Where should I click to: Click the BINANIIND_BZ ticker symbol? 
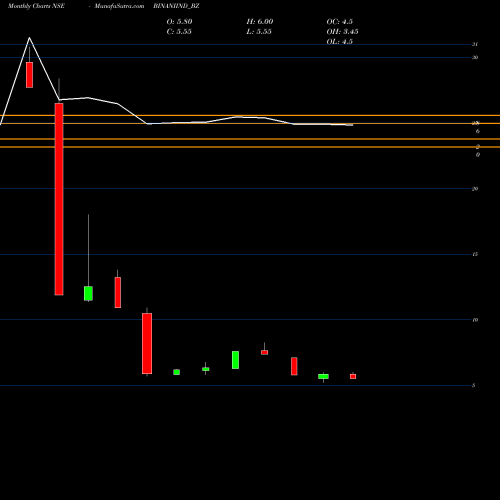(x=176, y=6)
